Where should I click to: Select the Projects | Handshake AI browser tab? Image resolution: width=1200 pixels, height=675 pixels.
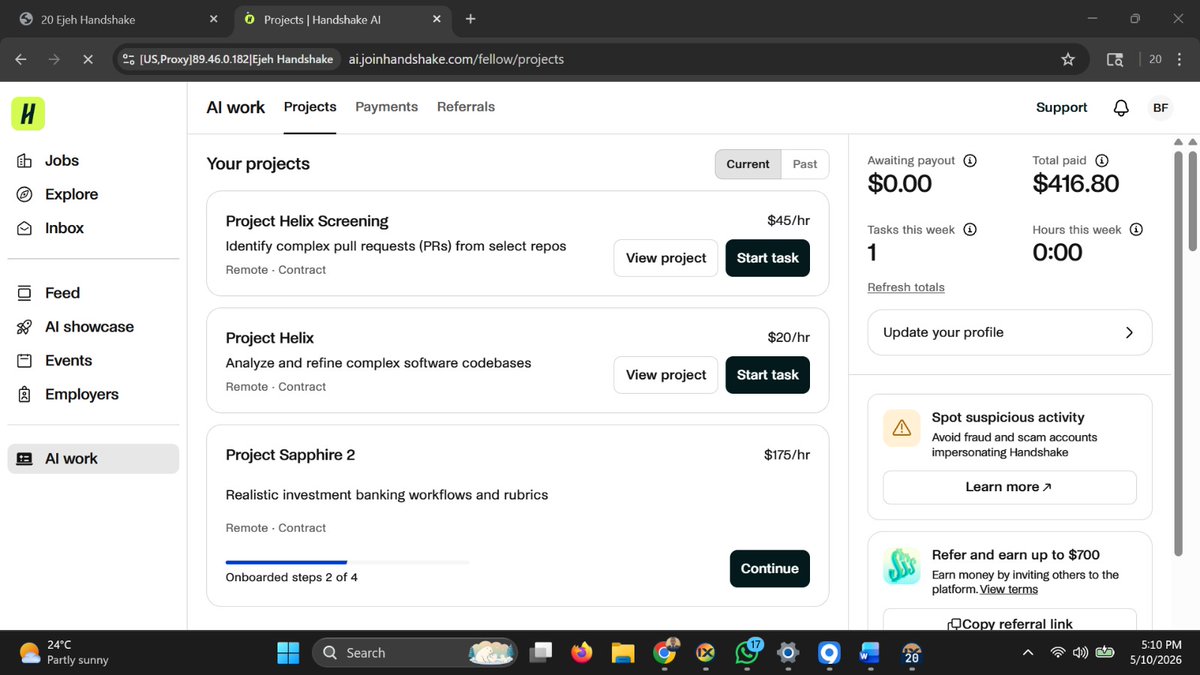(x=342, y=19)
